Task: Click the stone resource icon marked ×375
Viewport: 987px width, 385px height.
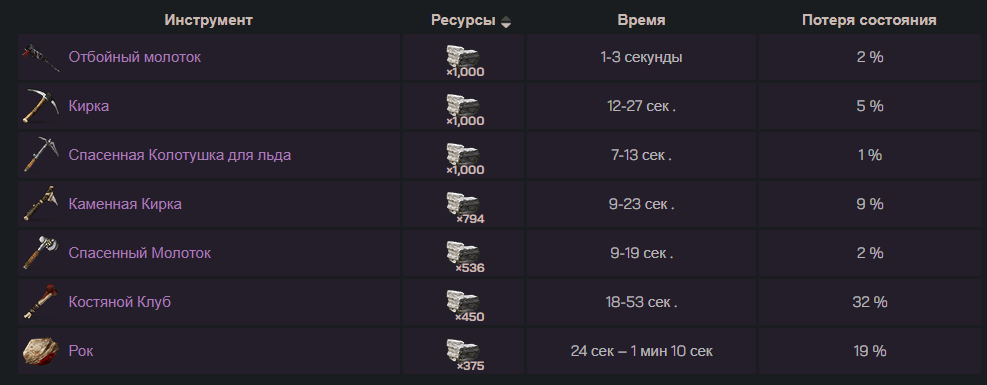Action: pos(463,350)
